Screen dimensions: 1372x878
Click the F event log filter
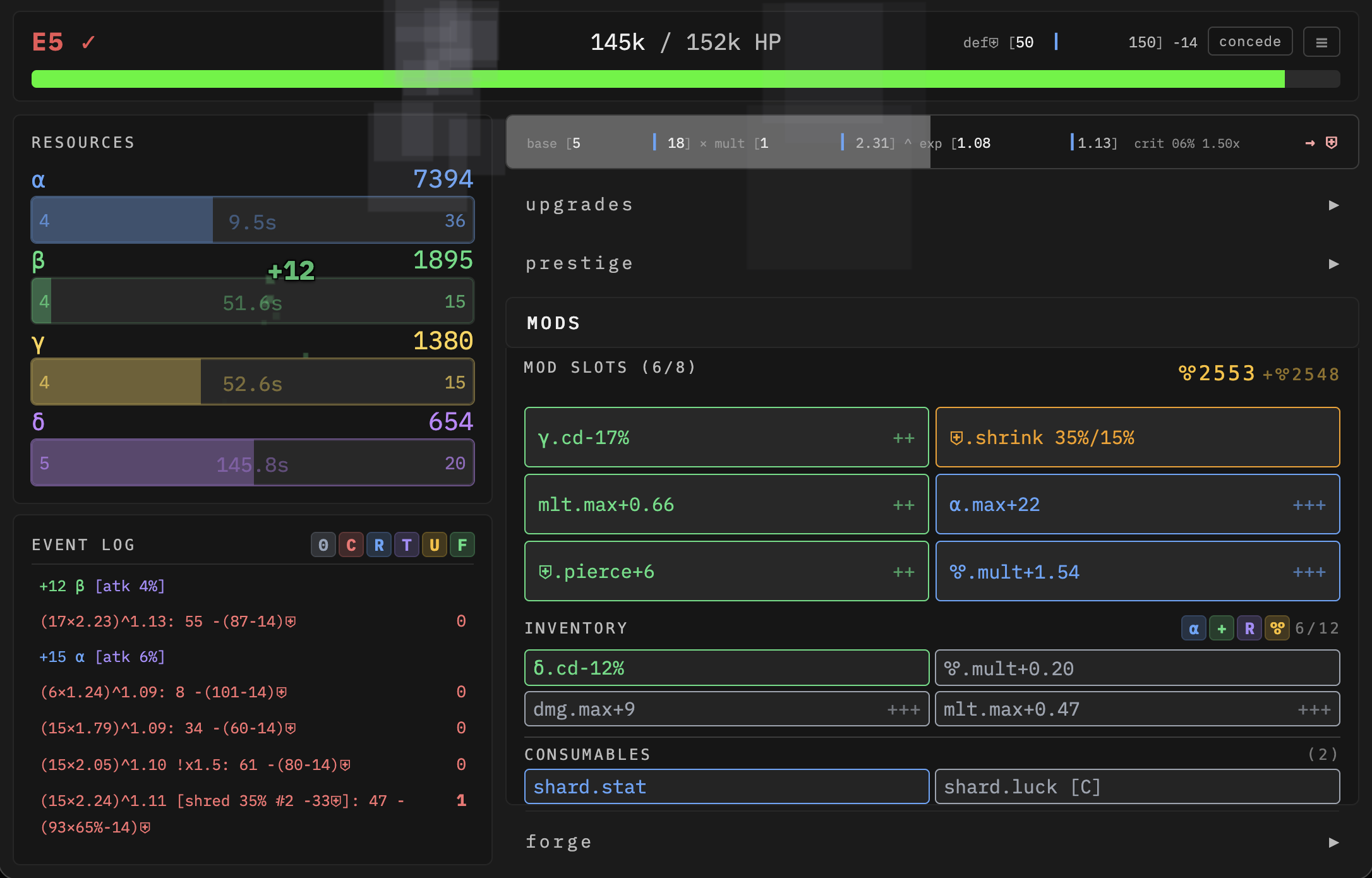click(462, 545)
